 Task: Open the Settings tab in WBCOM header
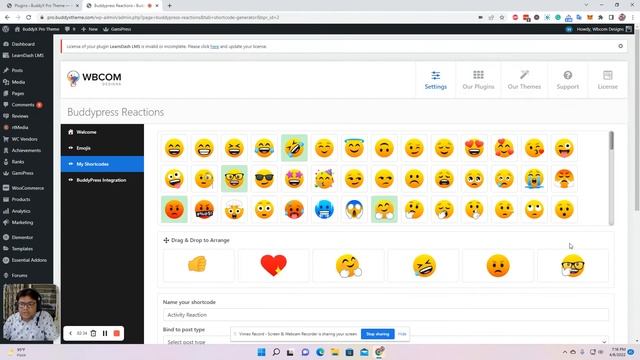point(436,80)
